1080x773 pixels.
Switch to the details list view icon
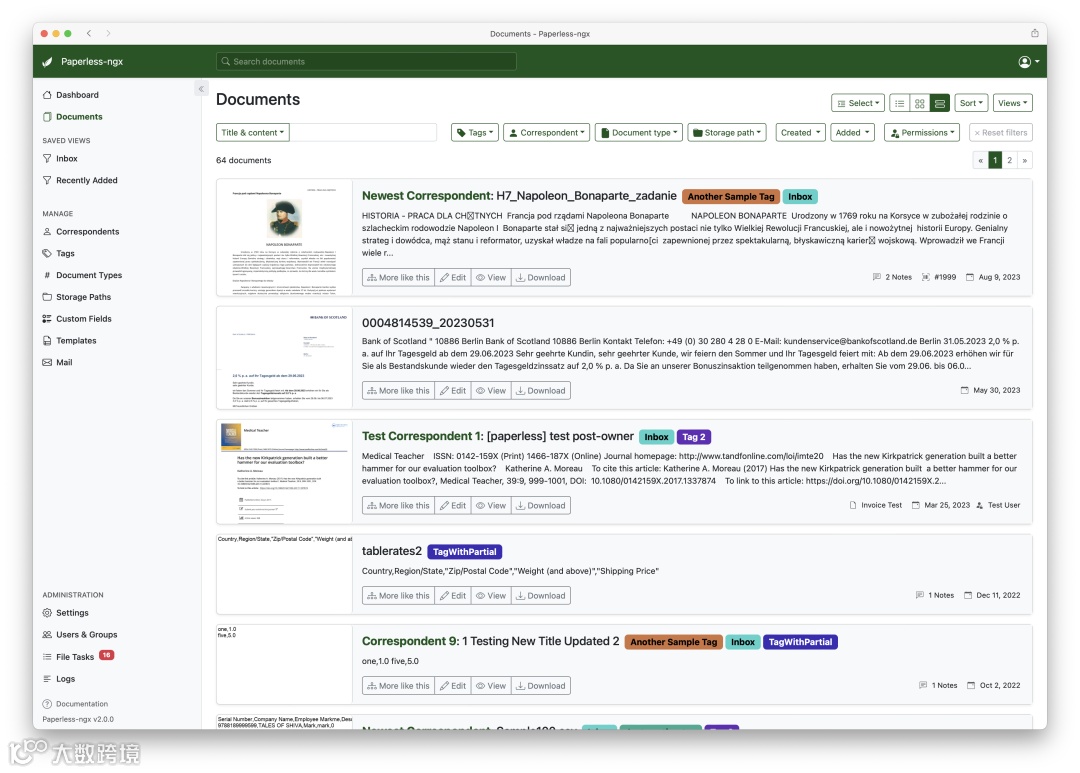pos(900,103)
